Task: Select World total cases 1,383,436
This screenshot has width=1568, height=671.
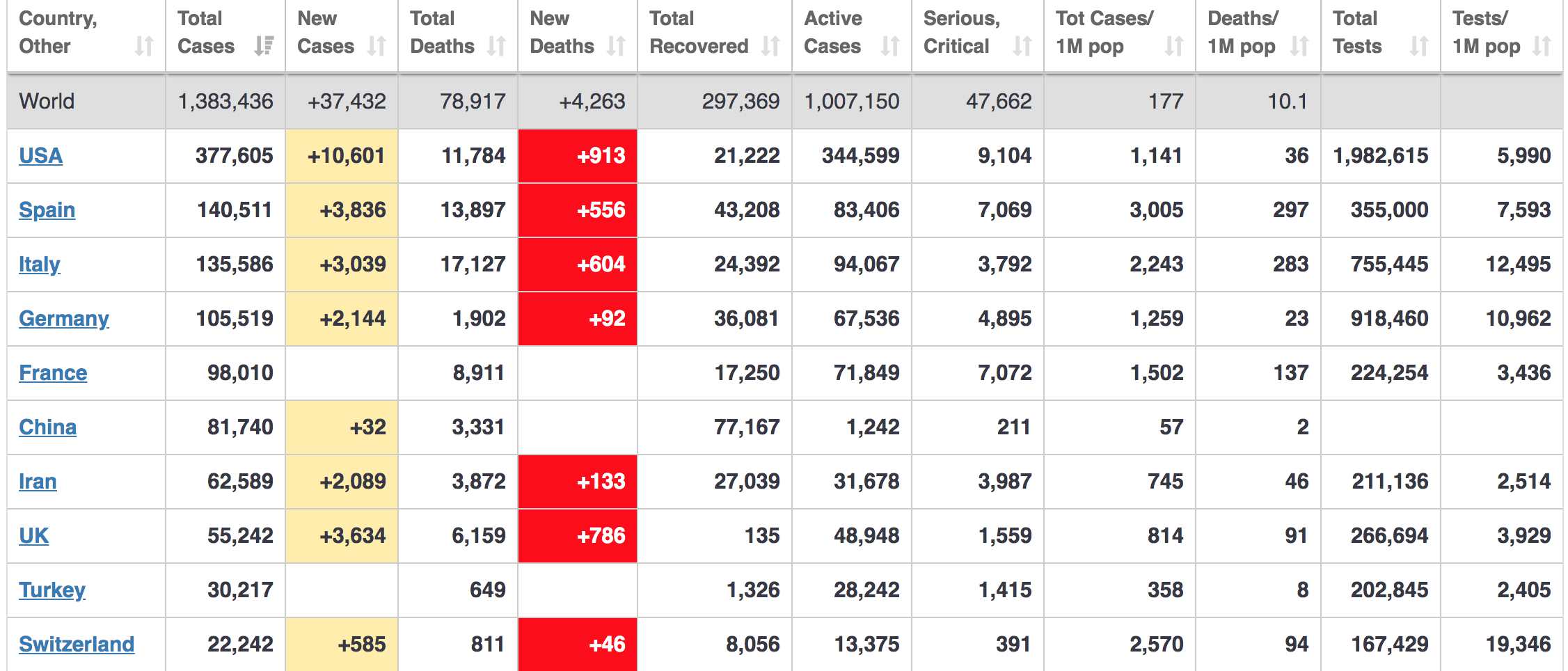Action: click(225, 101)
